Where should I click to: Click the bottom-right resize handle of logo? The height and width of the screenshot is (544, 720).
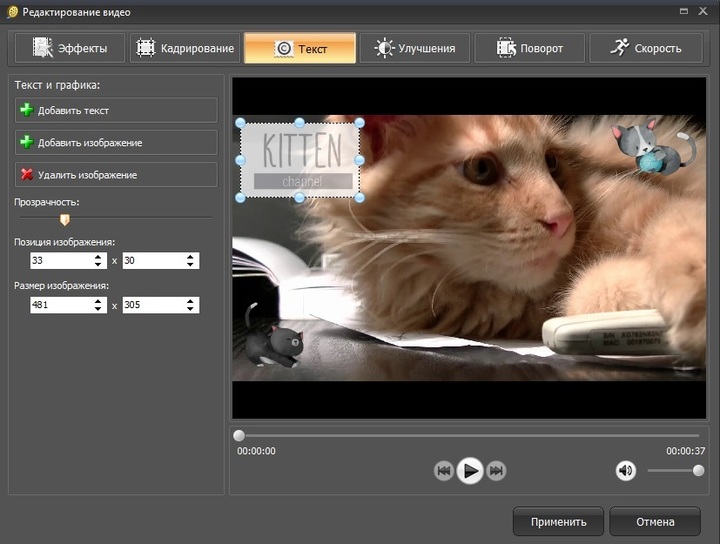(x=360, y=197)
